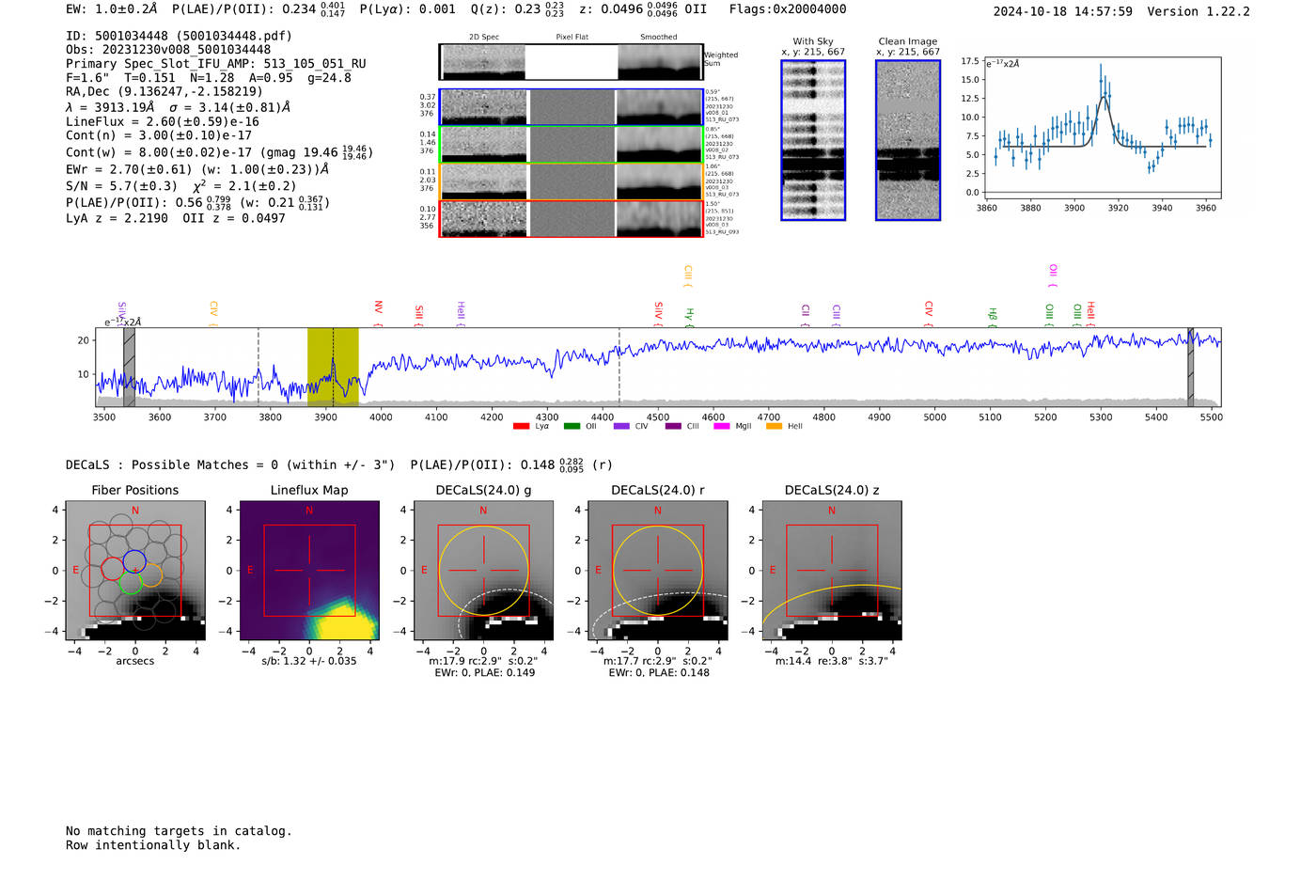Click the 2D Spec column header
The width and height of the screenshot is (1316, 896).
click(x=484, y=37)
